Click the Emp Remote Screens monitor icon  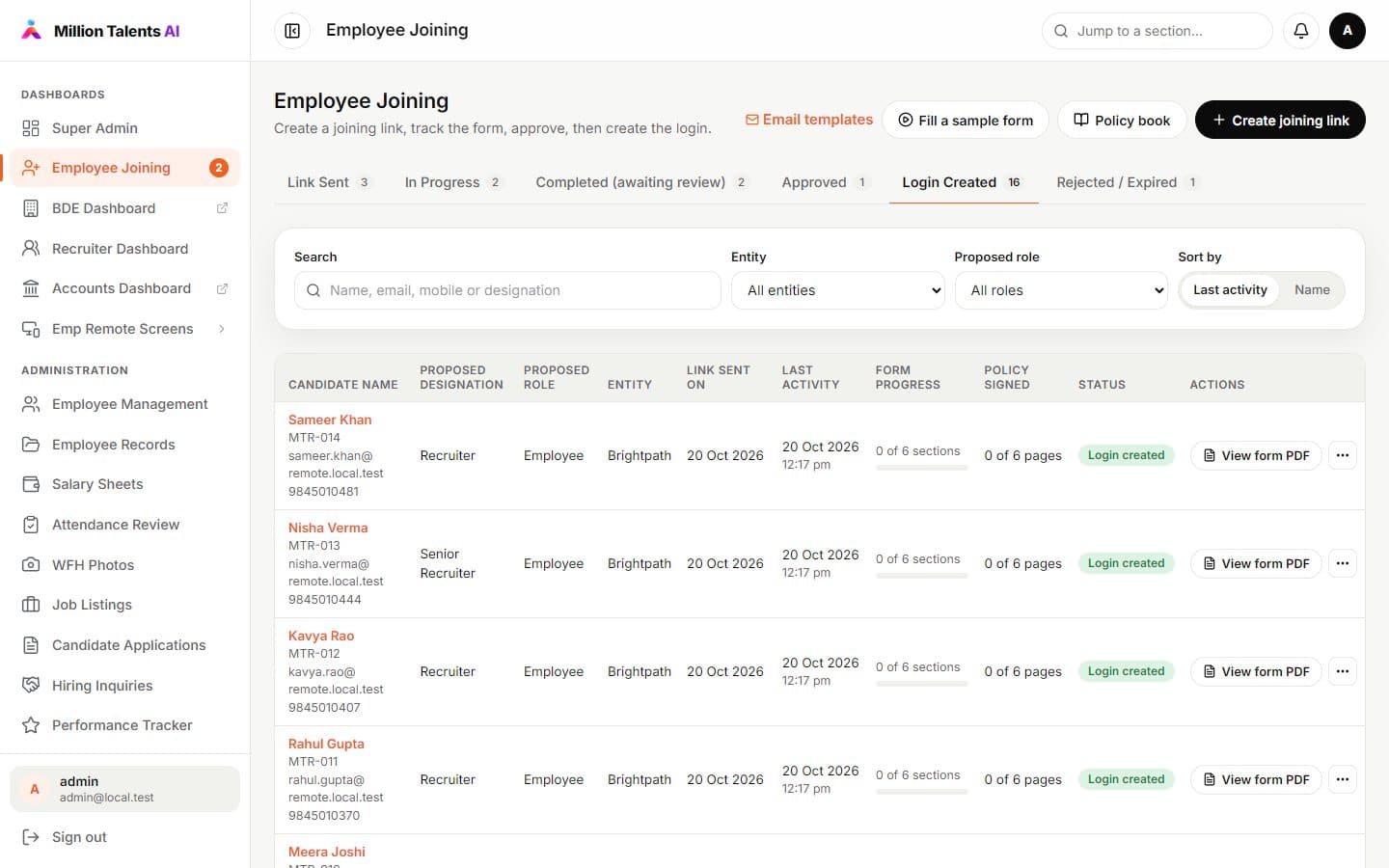31,329
